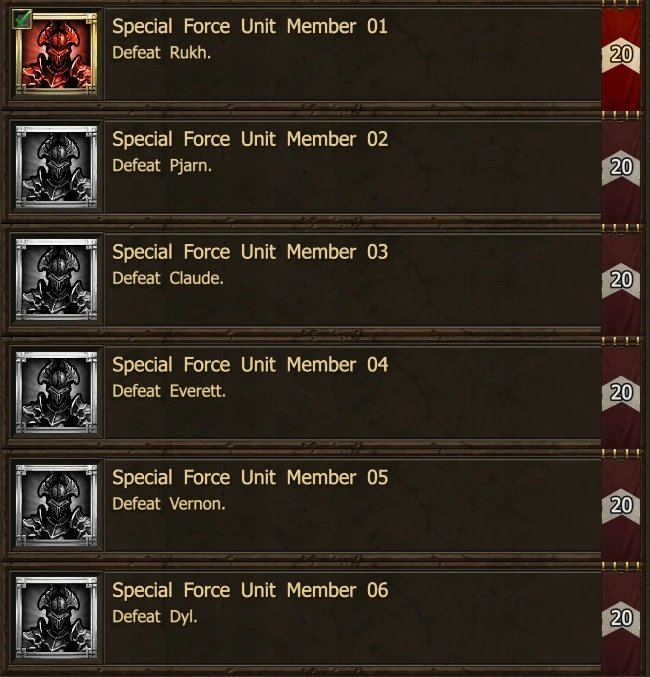Click the Defeat Dyl description text
650x677 pixels.
[155, 617]
